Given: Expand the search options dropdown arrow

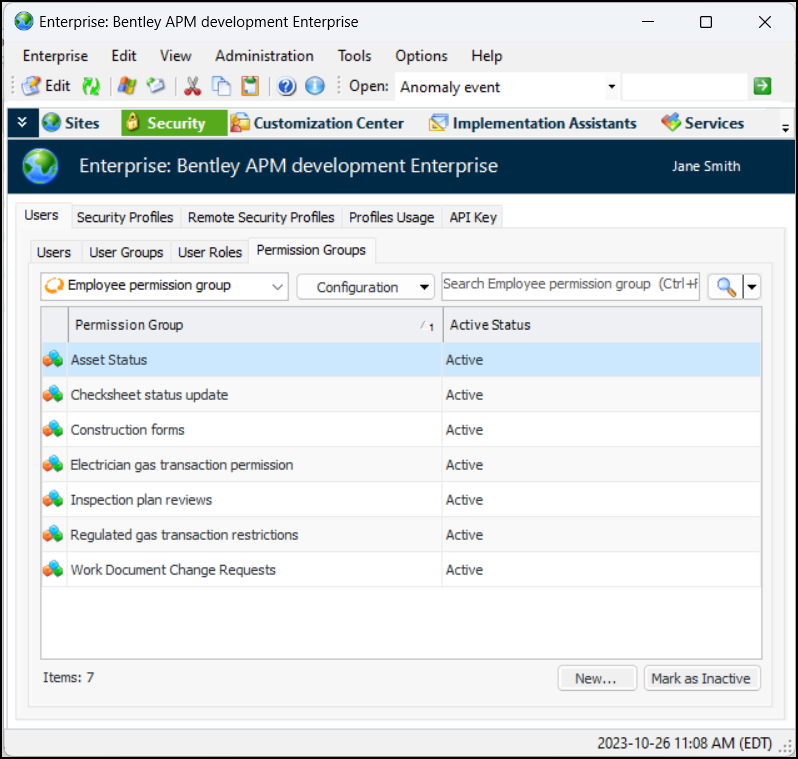Looking at the screenshot, I should (752, 287).
